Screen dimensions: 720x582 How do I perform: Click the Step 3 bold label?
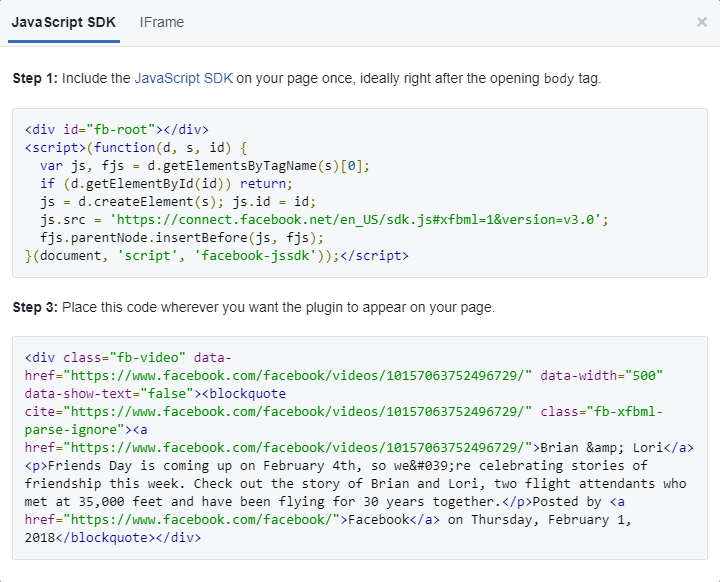(x=35, y=306)
